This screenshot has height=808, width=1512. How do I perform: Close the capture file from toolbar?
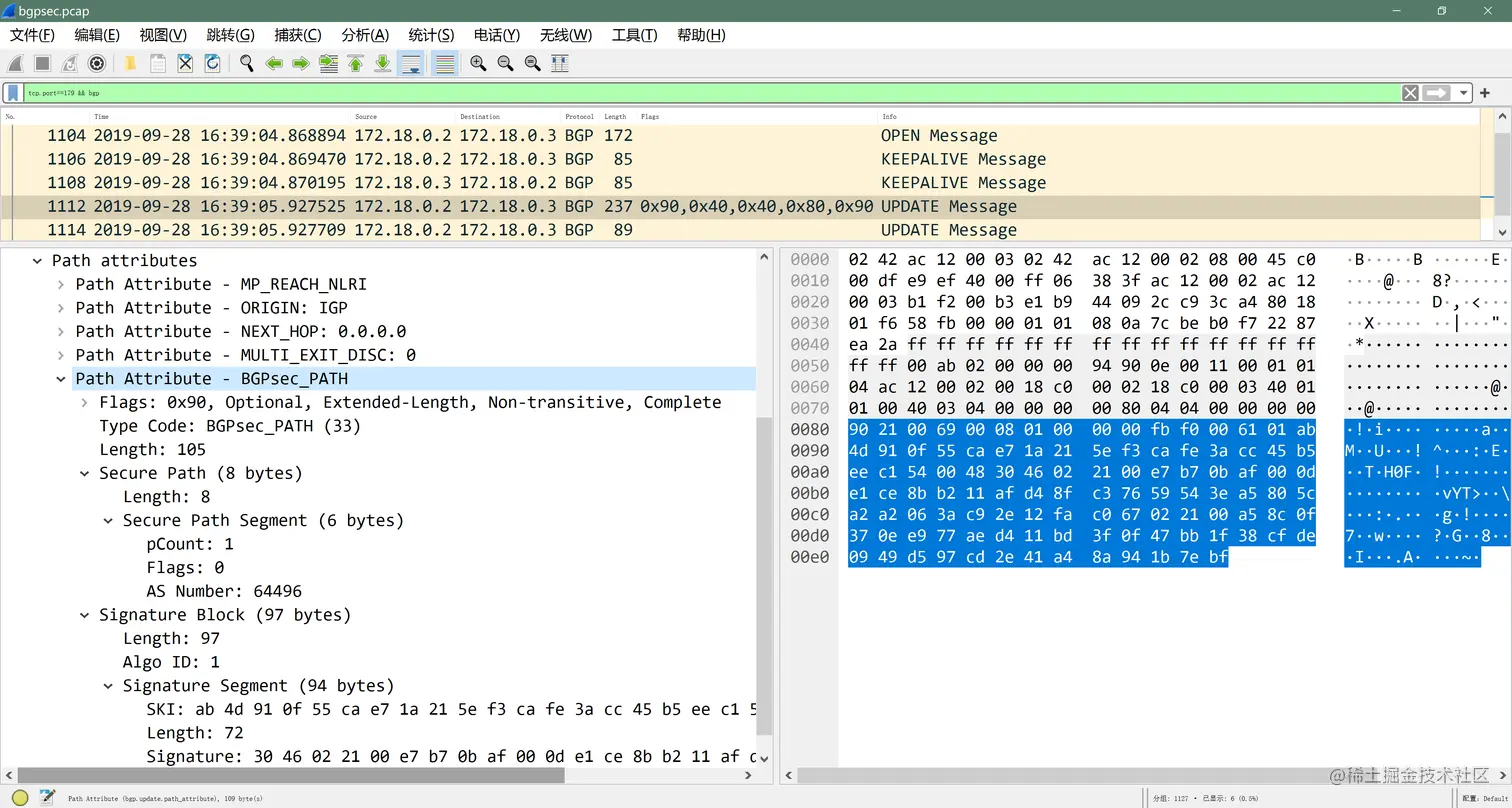[x=185, y=63]
